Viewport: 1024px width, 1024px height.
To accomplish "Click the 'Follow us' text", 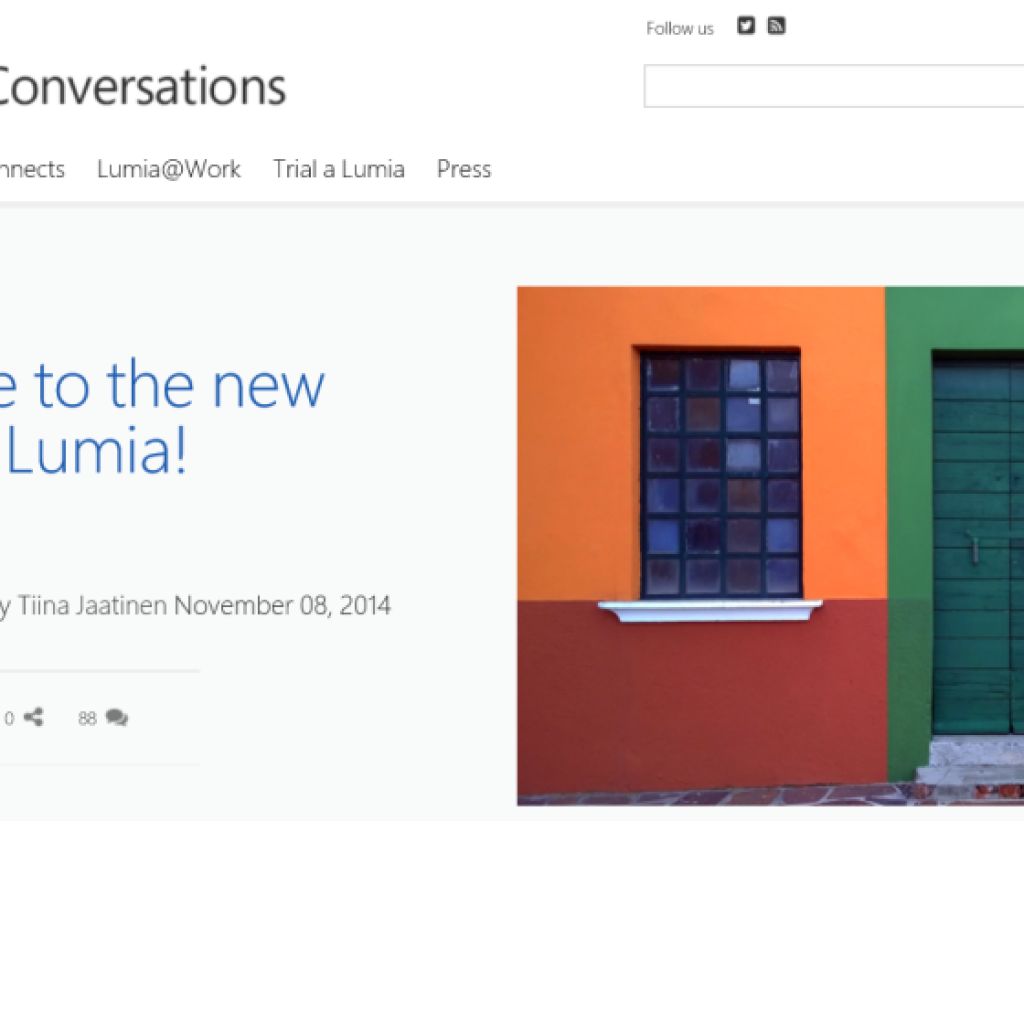I will [x=680, y=29].
